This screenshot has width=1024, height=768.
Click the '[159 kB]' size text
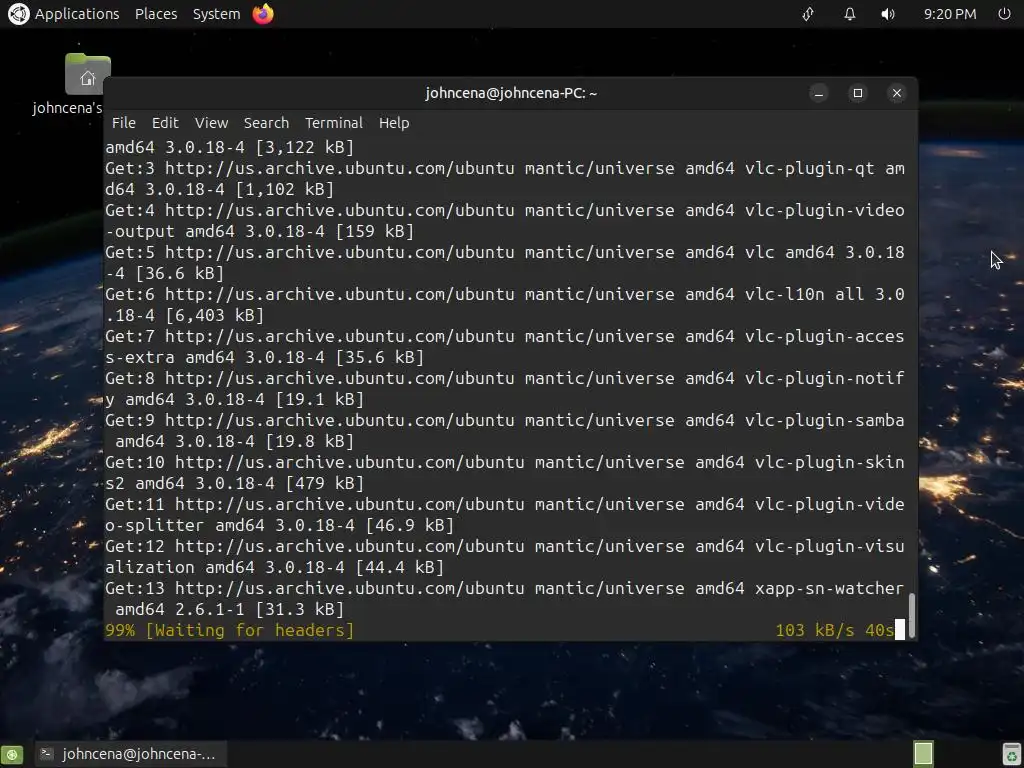(375, 231)
